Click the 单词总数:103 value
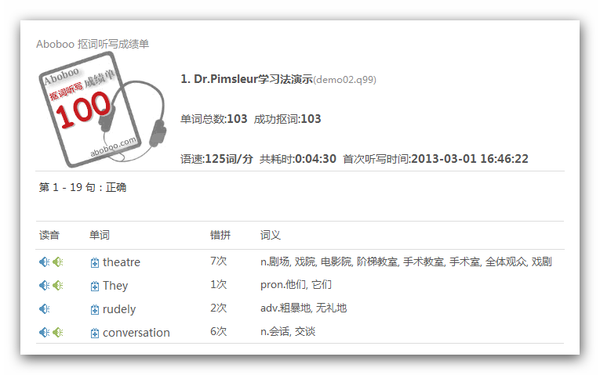This screenshot has height=375, width=600. [x=214, y=119]
